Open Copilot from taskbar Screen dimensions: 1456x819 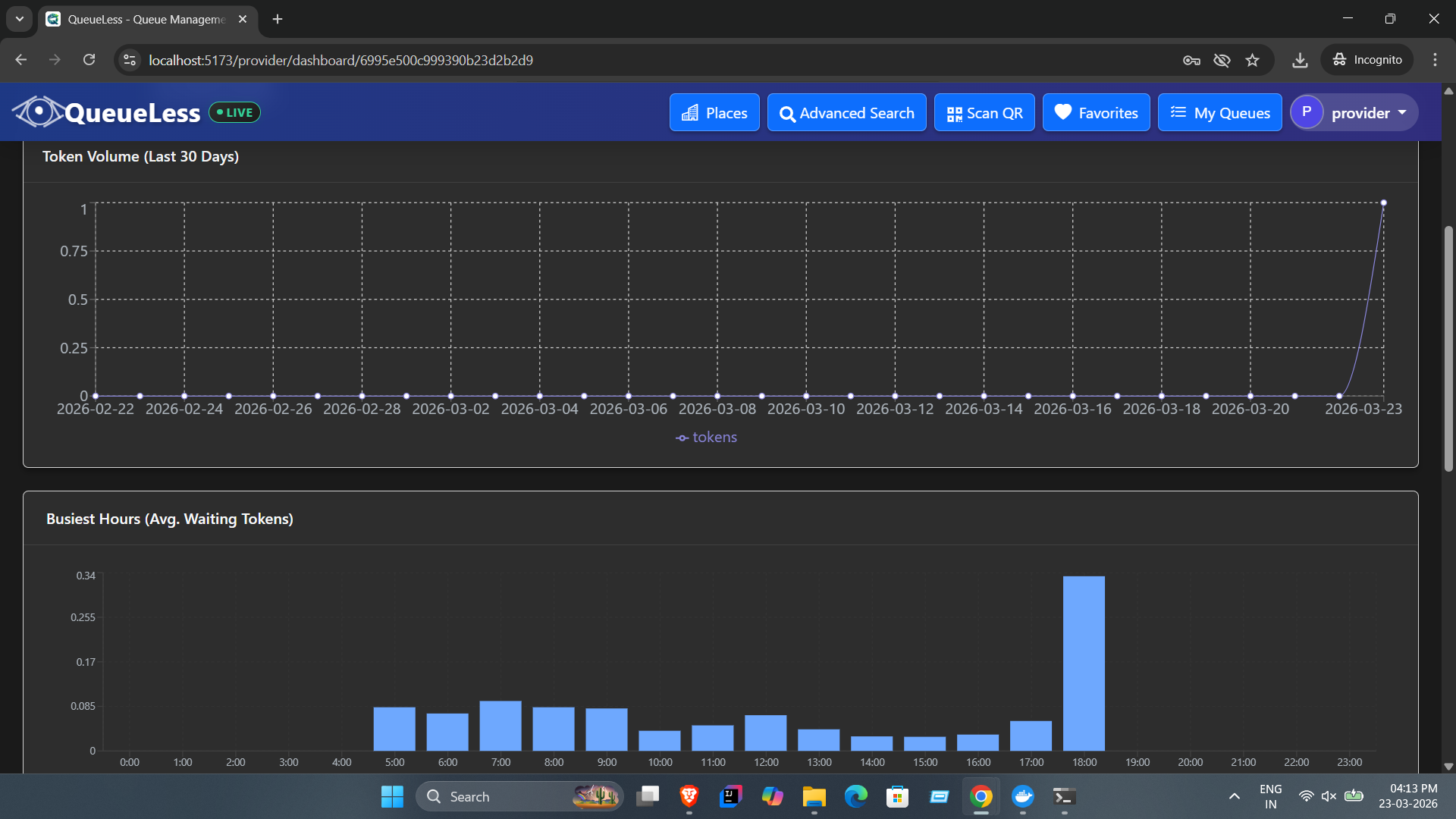(773, 797)
